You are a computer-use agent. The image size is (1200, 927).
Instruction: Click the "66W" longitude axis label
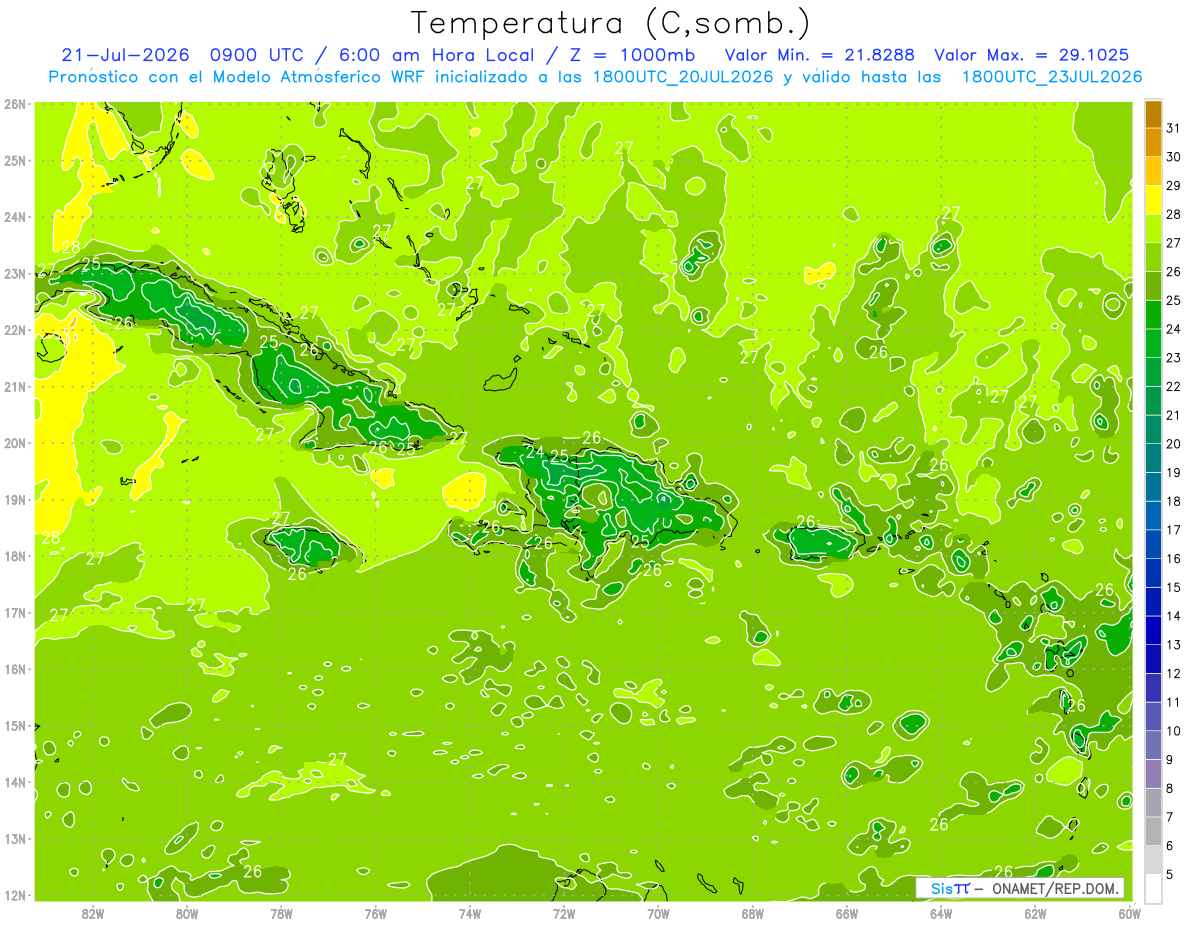[847, 912]
